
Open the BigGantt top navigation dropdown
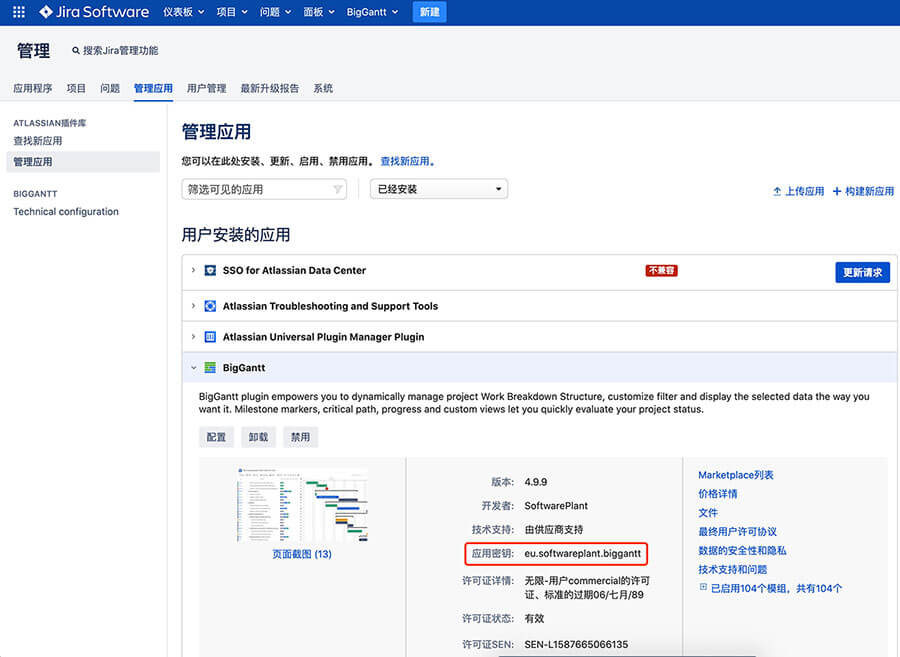(x=372, y=11)
